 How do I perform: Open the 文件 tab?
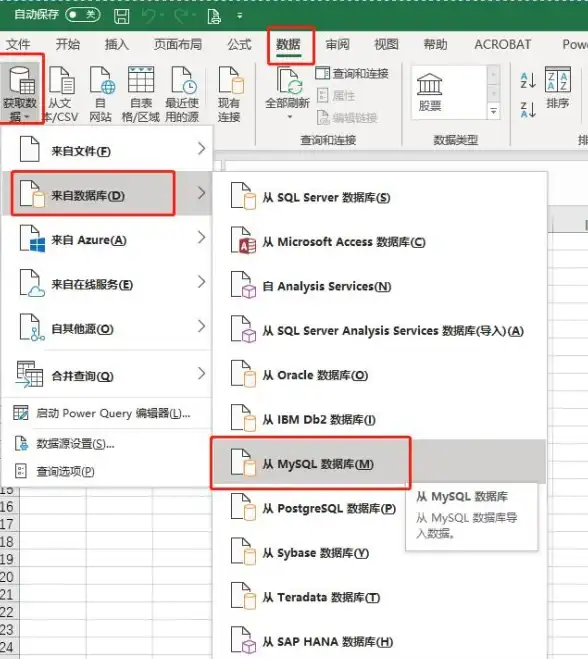click(x=18, y=44)
